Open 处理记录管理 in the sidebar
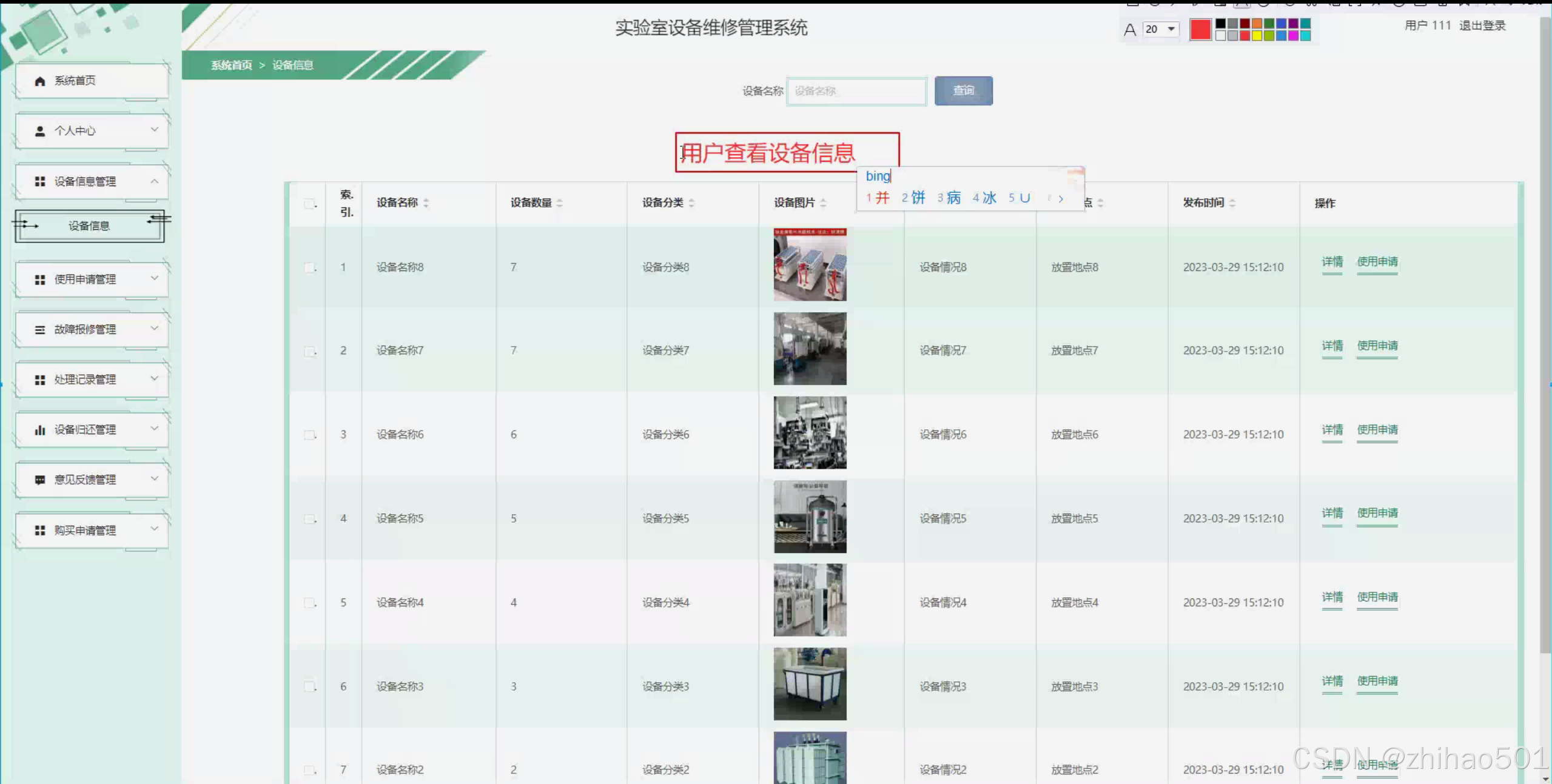 click(x=85, y=380)
